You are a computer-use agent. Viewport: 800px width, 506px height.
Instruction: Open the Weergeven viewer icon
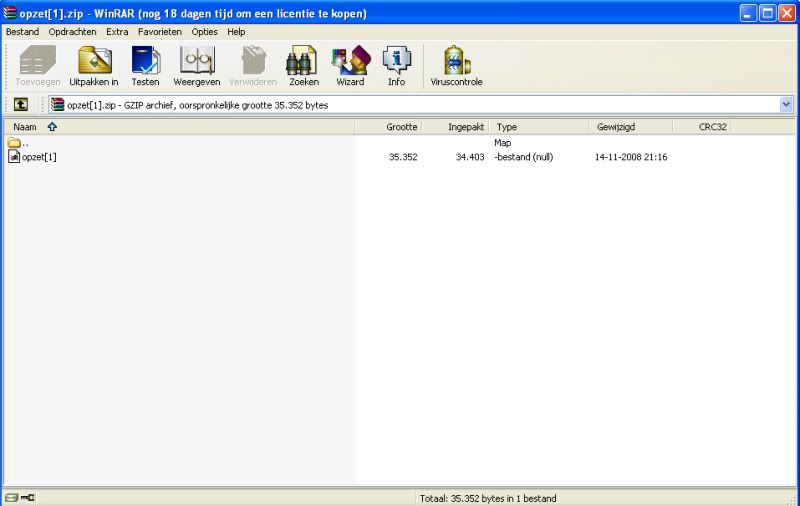[x=197, y=60]
